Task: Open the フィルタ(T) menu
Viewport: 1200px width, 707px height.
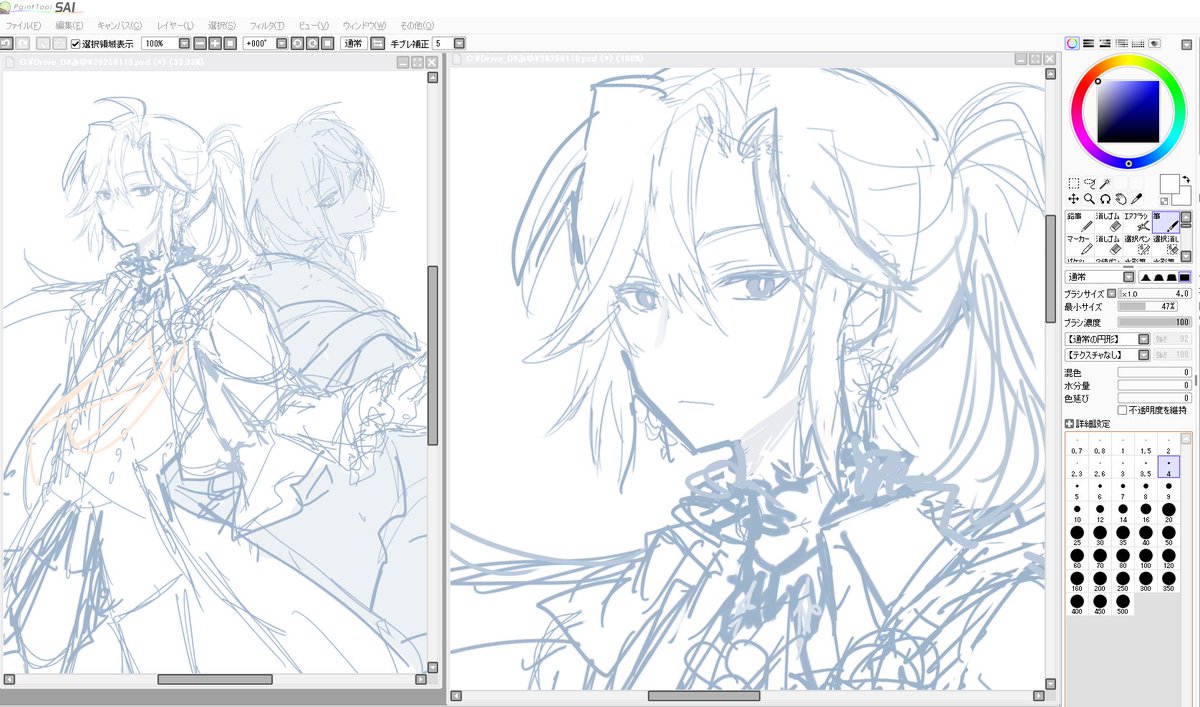Action: (267, 24)
